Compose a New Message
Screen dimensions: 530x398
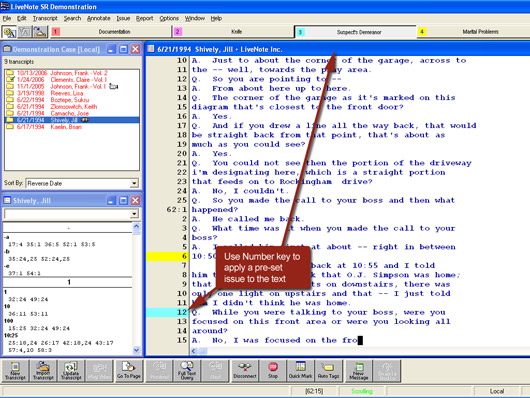[358, 371]
